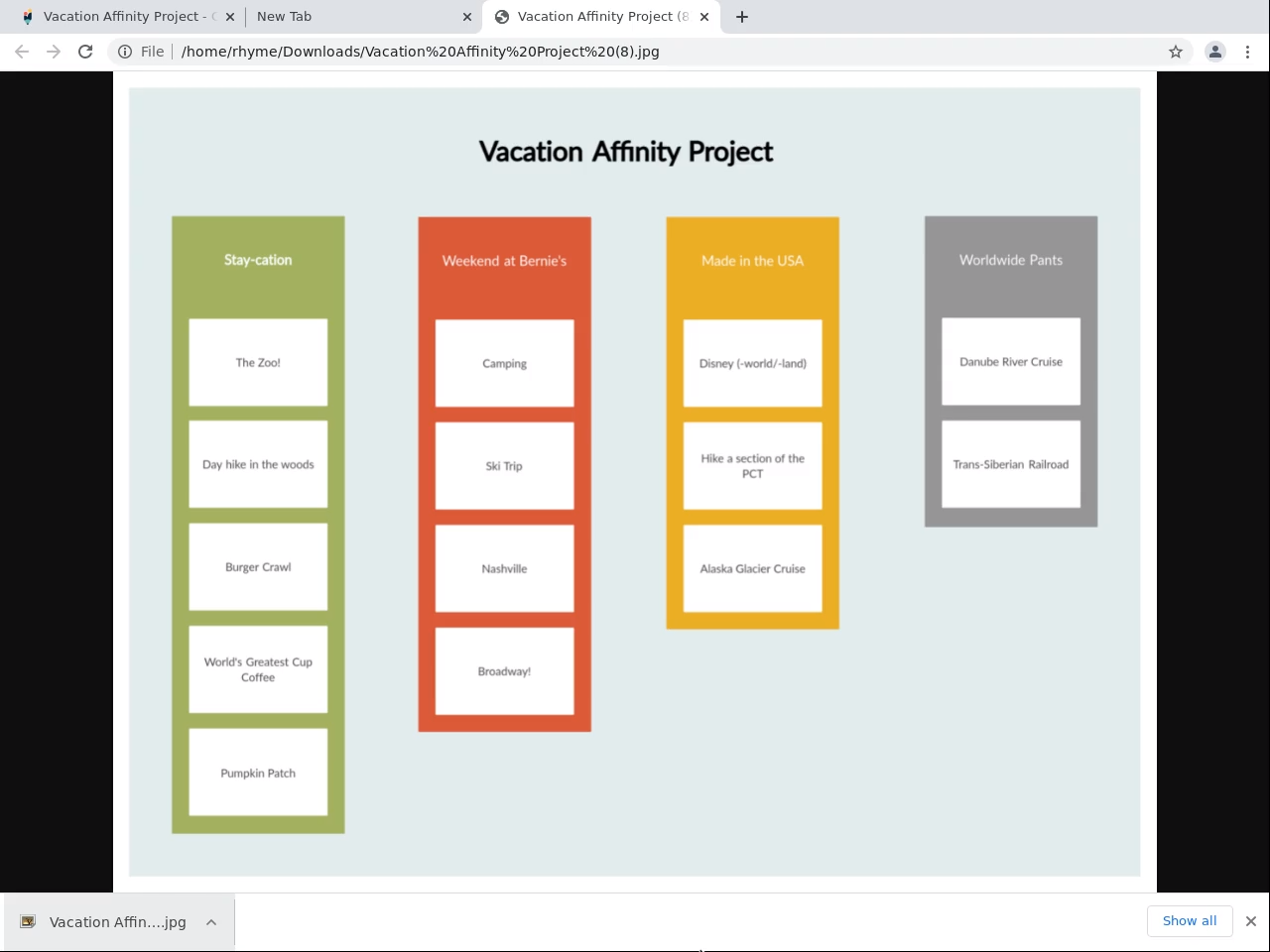Click the Weekend at Bernie's column header
This screenshot has width=1270, height=952.
(504, 261)
